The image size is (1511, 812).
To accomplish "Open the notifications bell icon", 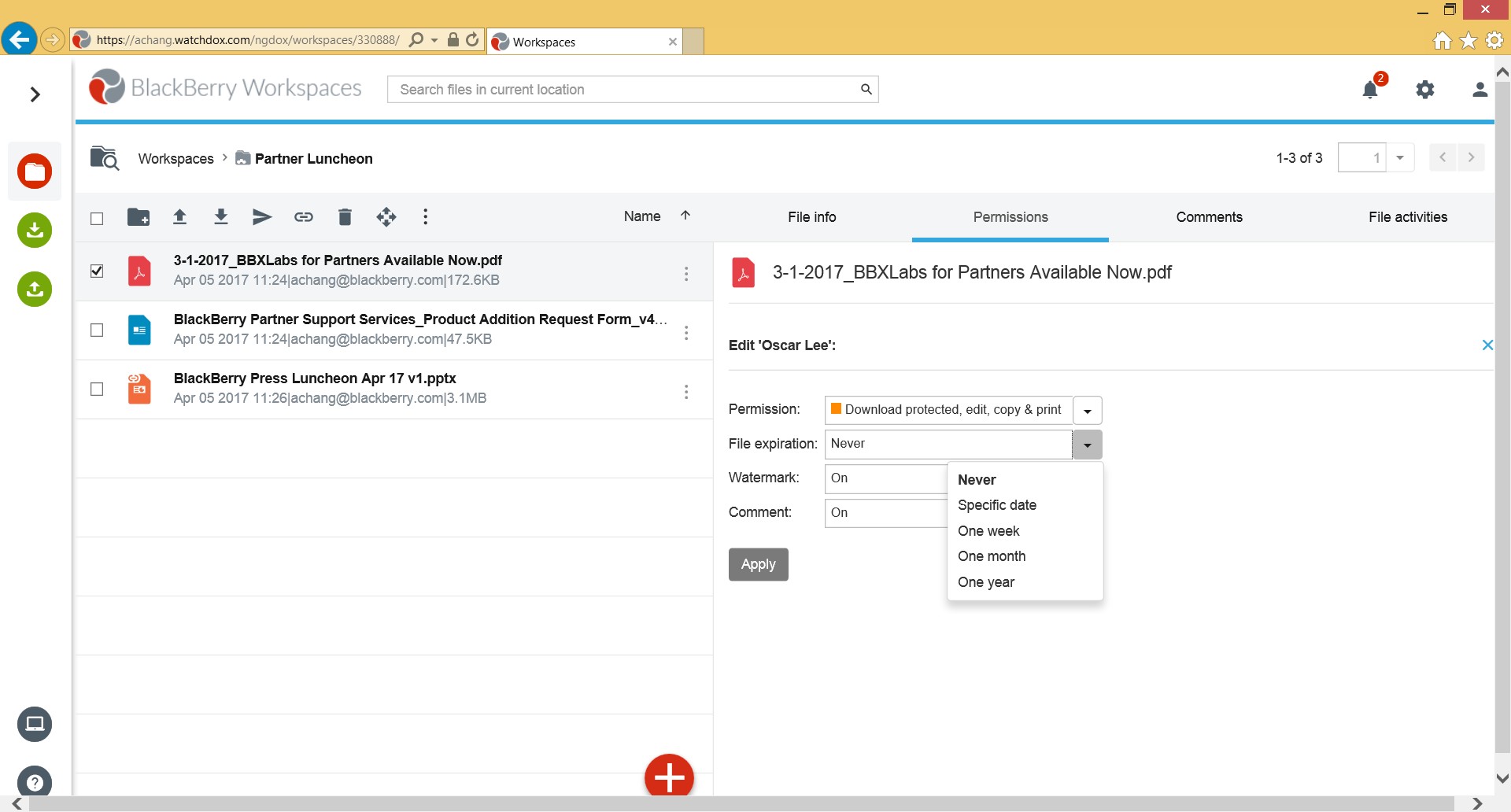I will pos(1370,90).
